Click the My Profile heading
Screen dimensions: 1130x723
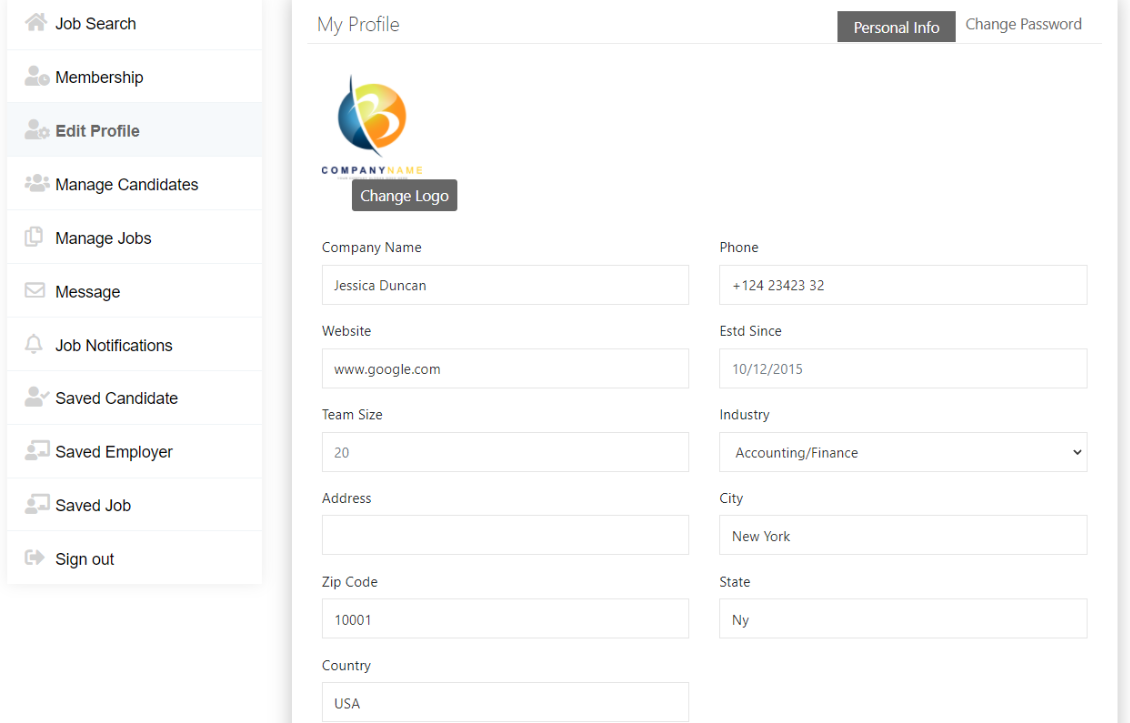coord(358,25)
